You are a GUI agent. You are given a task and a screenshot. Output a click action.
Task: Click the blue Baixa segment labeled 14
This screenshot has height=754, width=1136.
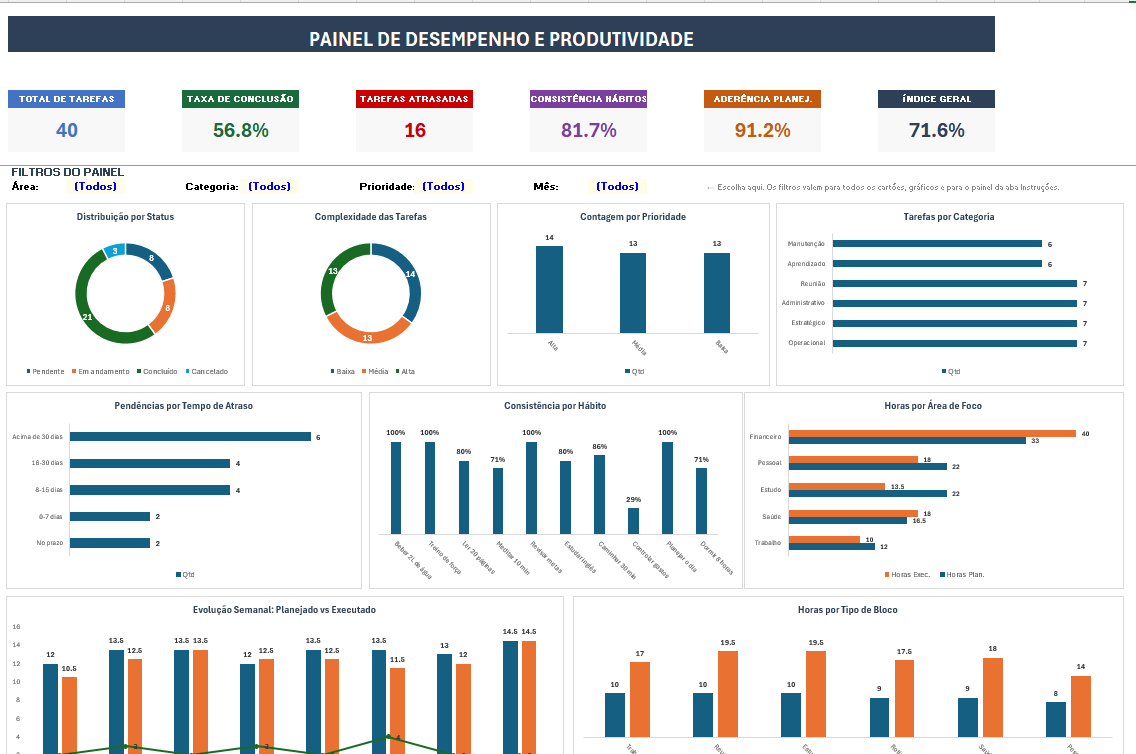409,275
